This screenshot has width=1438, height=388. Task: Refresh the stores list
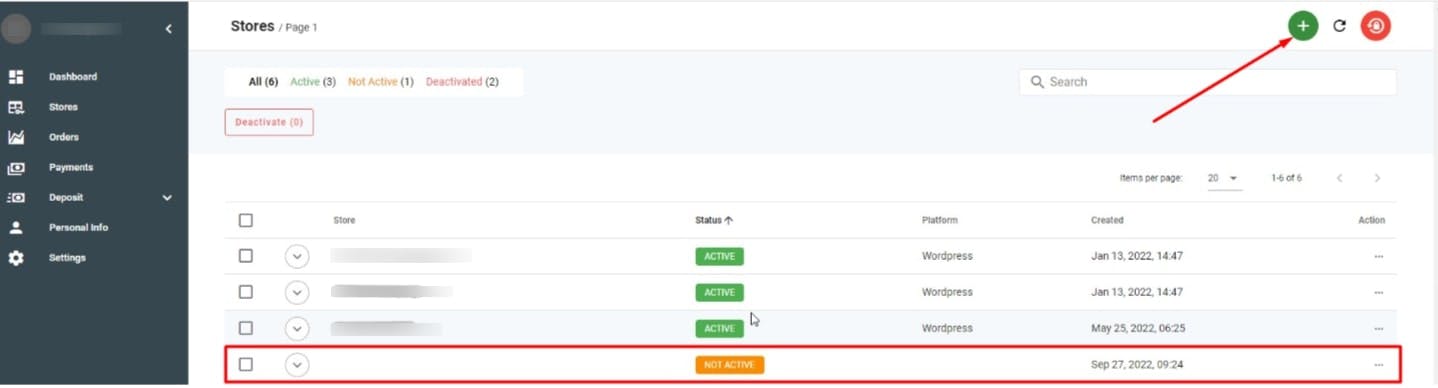(1340, 26)
